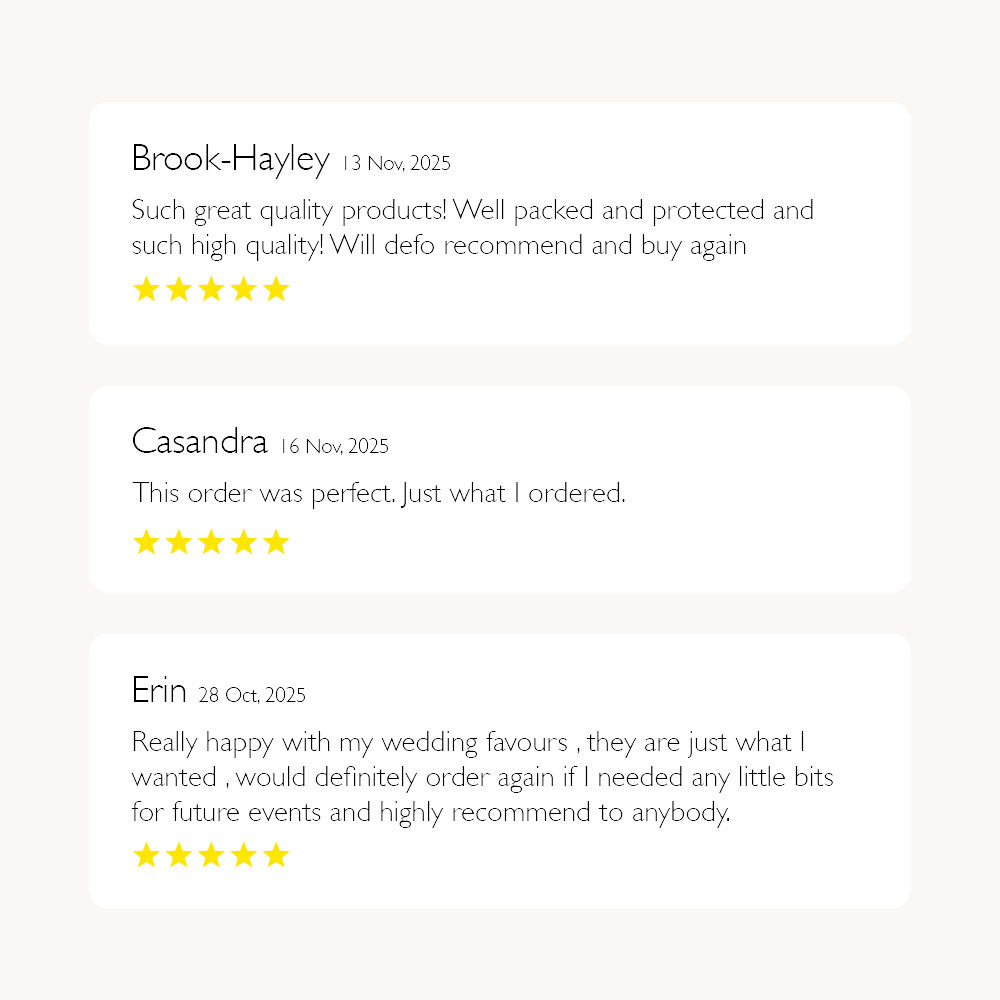
Task: Open reviewer name Brook-Hayley
Action: 230,159
